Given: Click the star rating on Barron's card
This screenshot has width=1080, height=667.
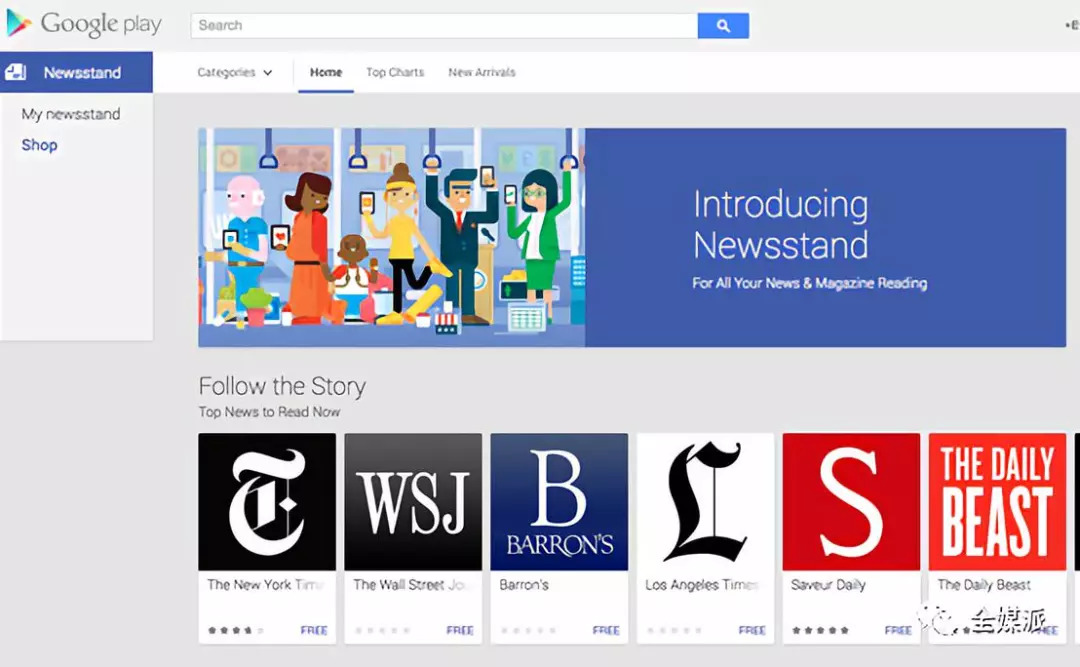Looking at the screenshot, I should [x=528, y=630].
